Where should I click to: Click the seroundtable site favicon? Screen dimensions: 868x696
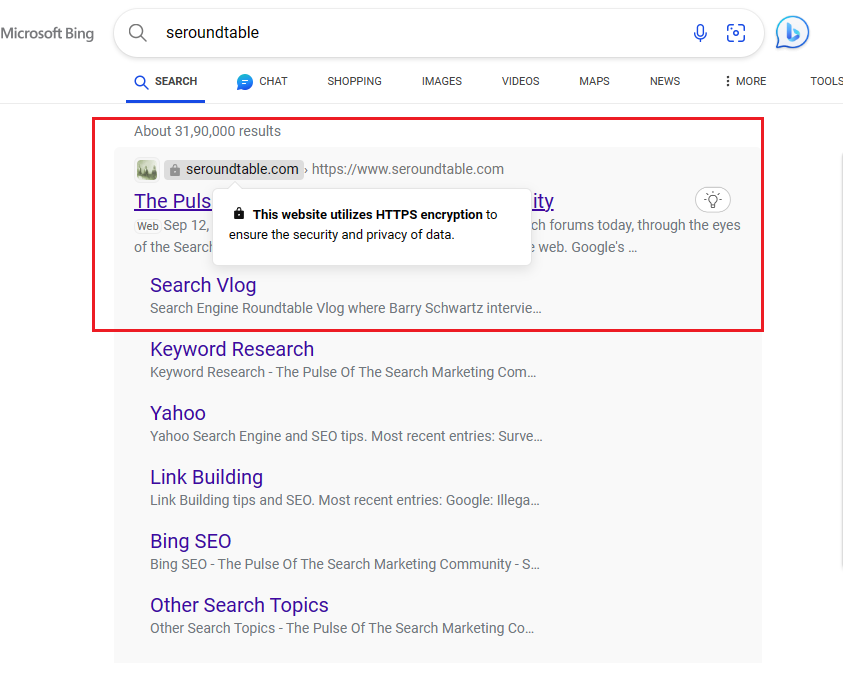(147, 169)
